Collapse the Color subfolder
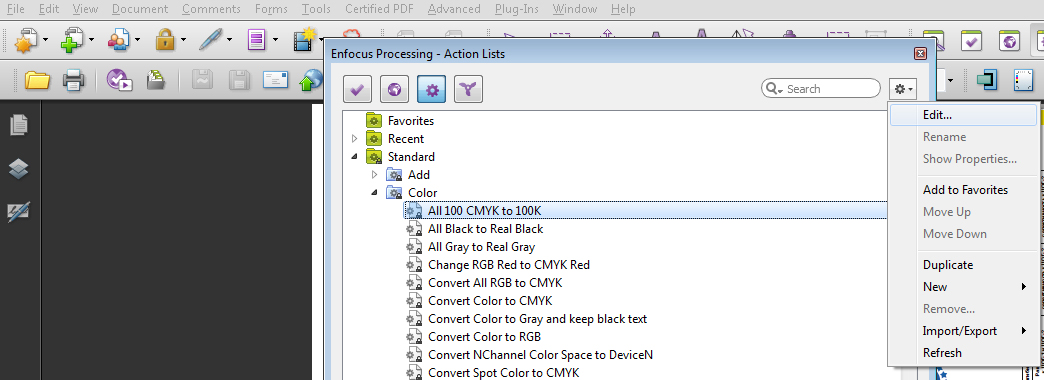Image resolution: width=1044 pixels, height=380 pixels. [x=374, y=192]
